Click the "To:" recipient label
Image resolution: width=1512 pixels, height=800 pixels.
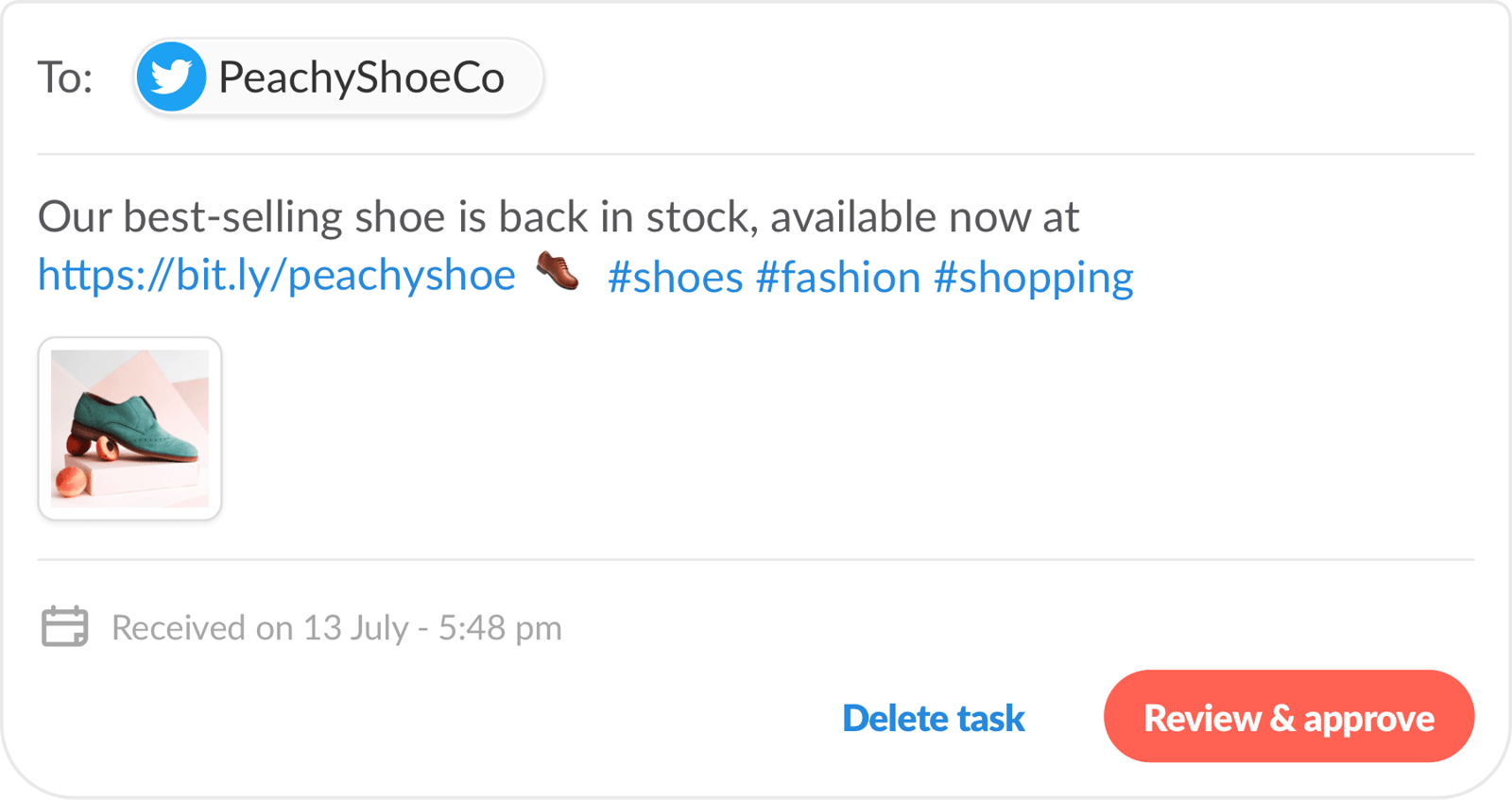tap(65, 77)
